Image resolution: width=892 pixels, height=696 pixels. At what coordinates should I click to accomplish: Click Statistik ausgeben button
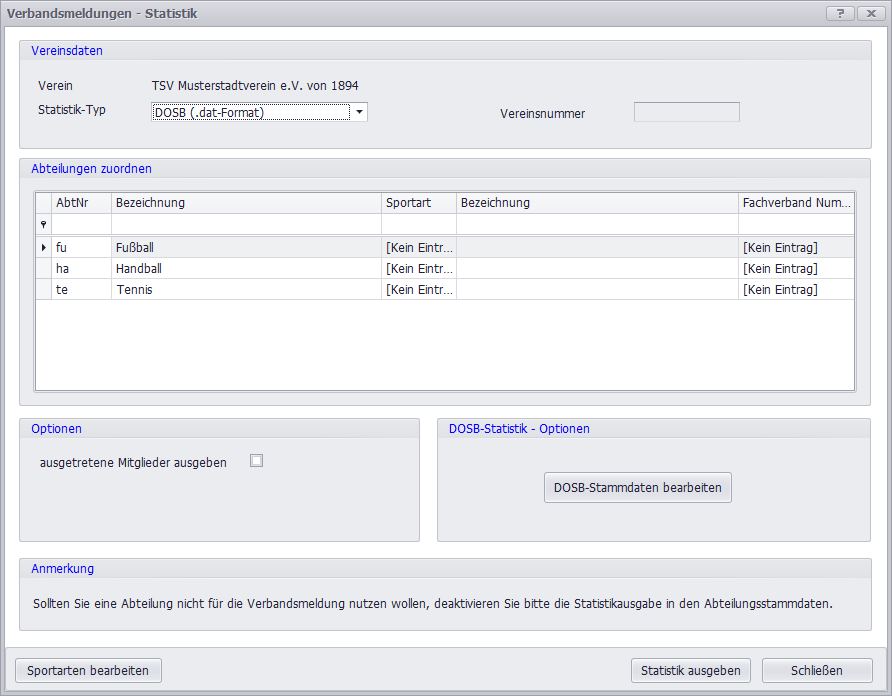coord(690,670)
